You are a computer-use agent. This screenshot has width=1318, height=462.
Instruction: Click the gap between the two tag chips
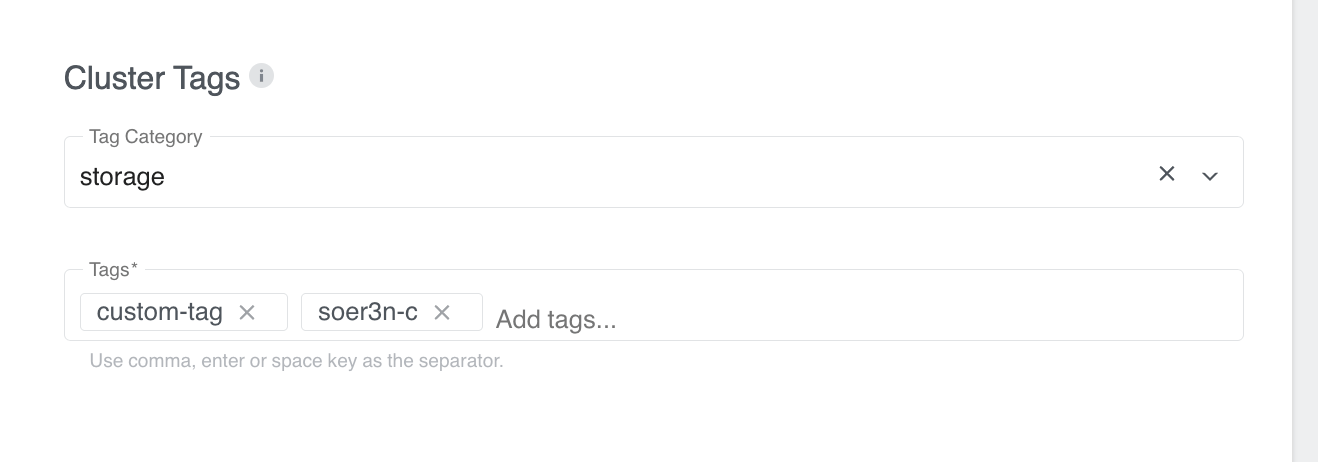(x=294, y=312)
